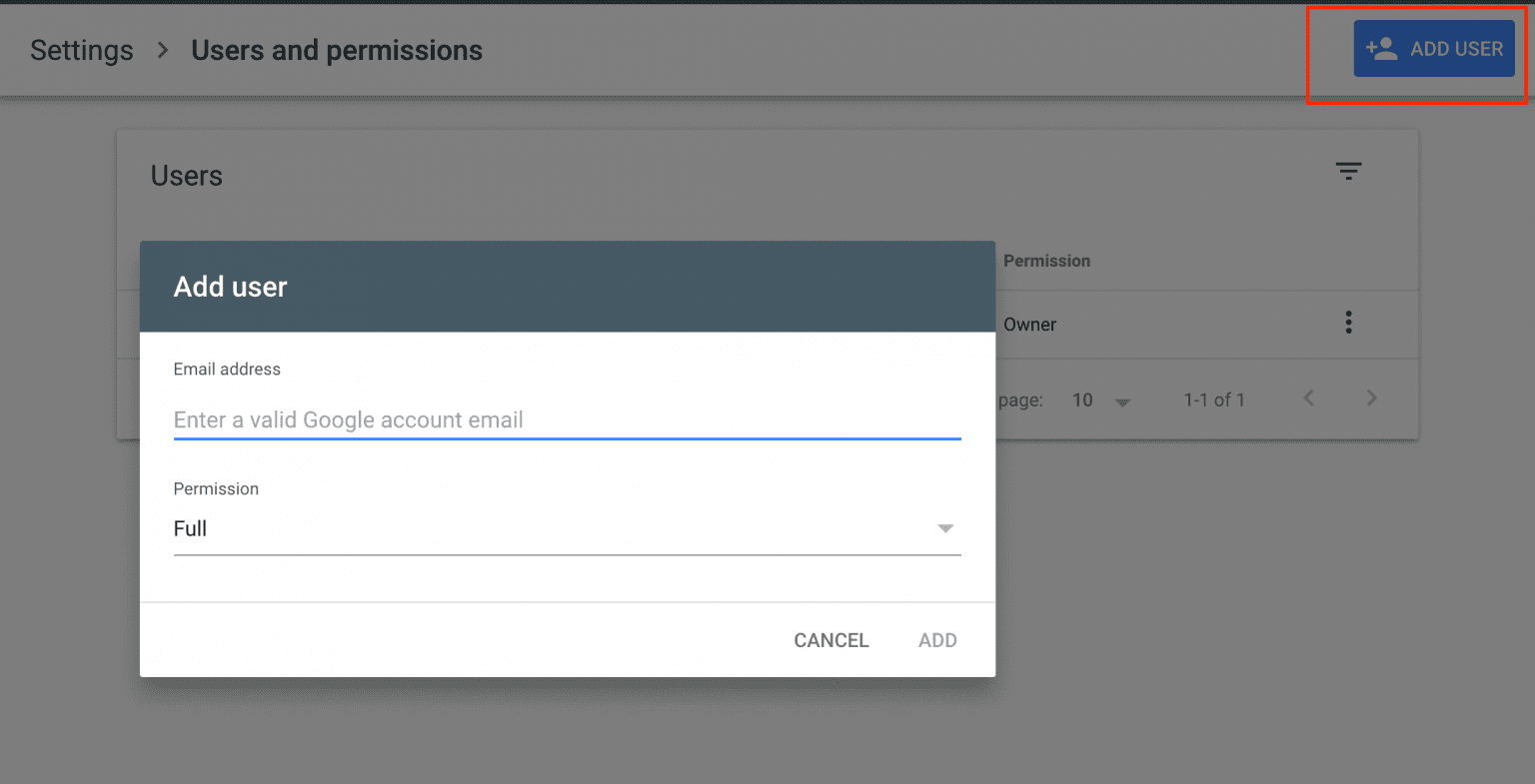This screenshot has width=1535, height=784.
Task: Go to next page with the right arrow
Action: 1371,397
